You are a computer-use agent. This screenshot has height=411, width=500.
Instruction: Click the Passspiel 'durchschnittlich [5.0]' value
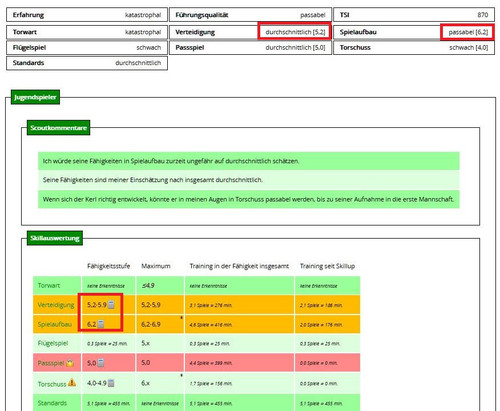click(x=295, y=47)
